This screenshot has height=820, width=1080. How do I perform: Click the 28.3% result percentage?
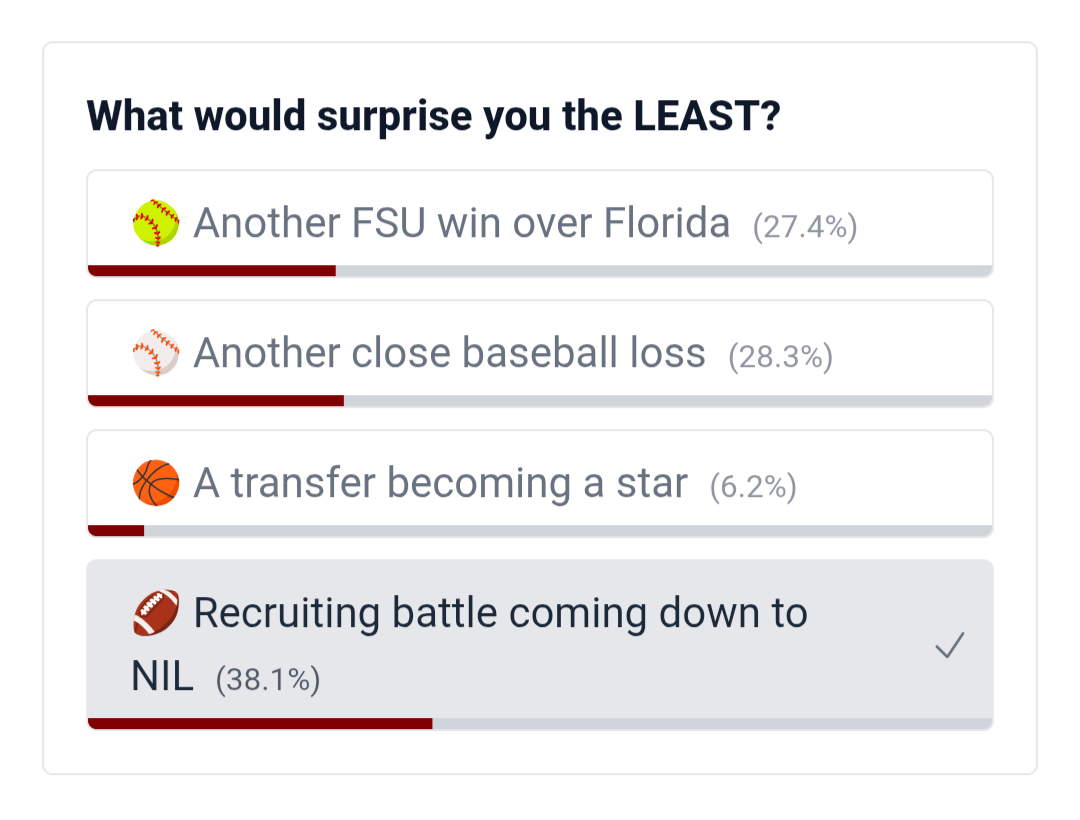tap(780, 357)
